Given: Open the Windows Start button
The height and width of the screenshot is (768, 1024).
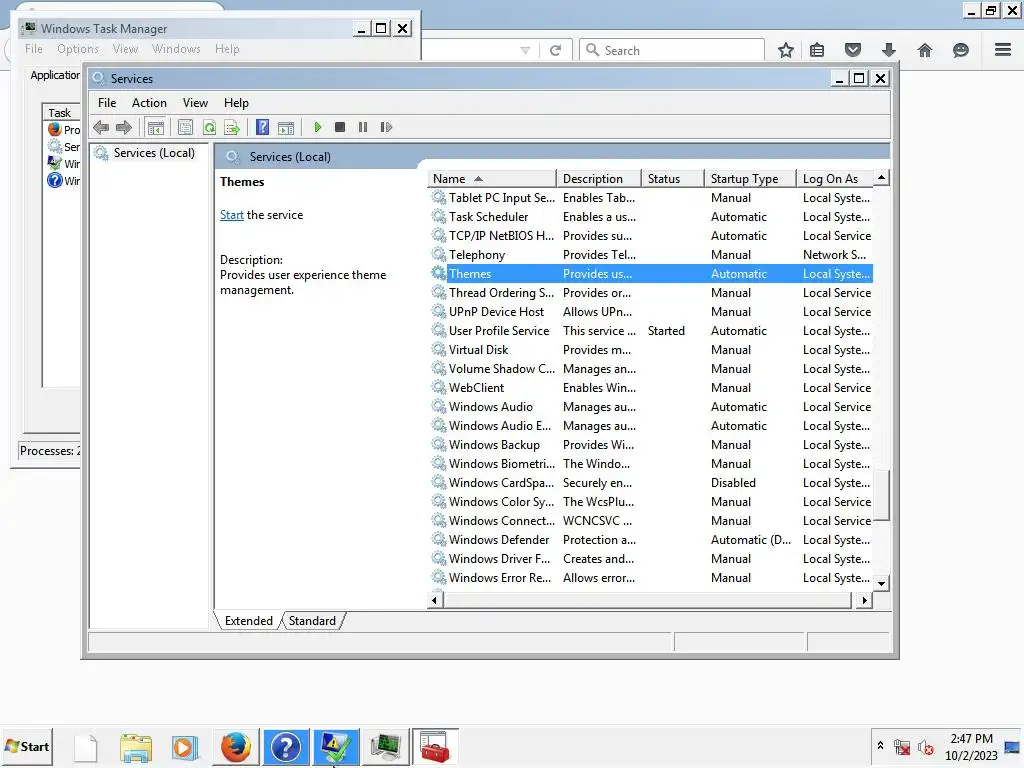Looking at the screenshot, I should pyautogui.click(x=27, y=746).
